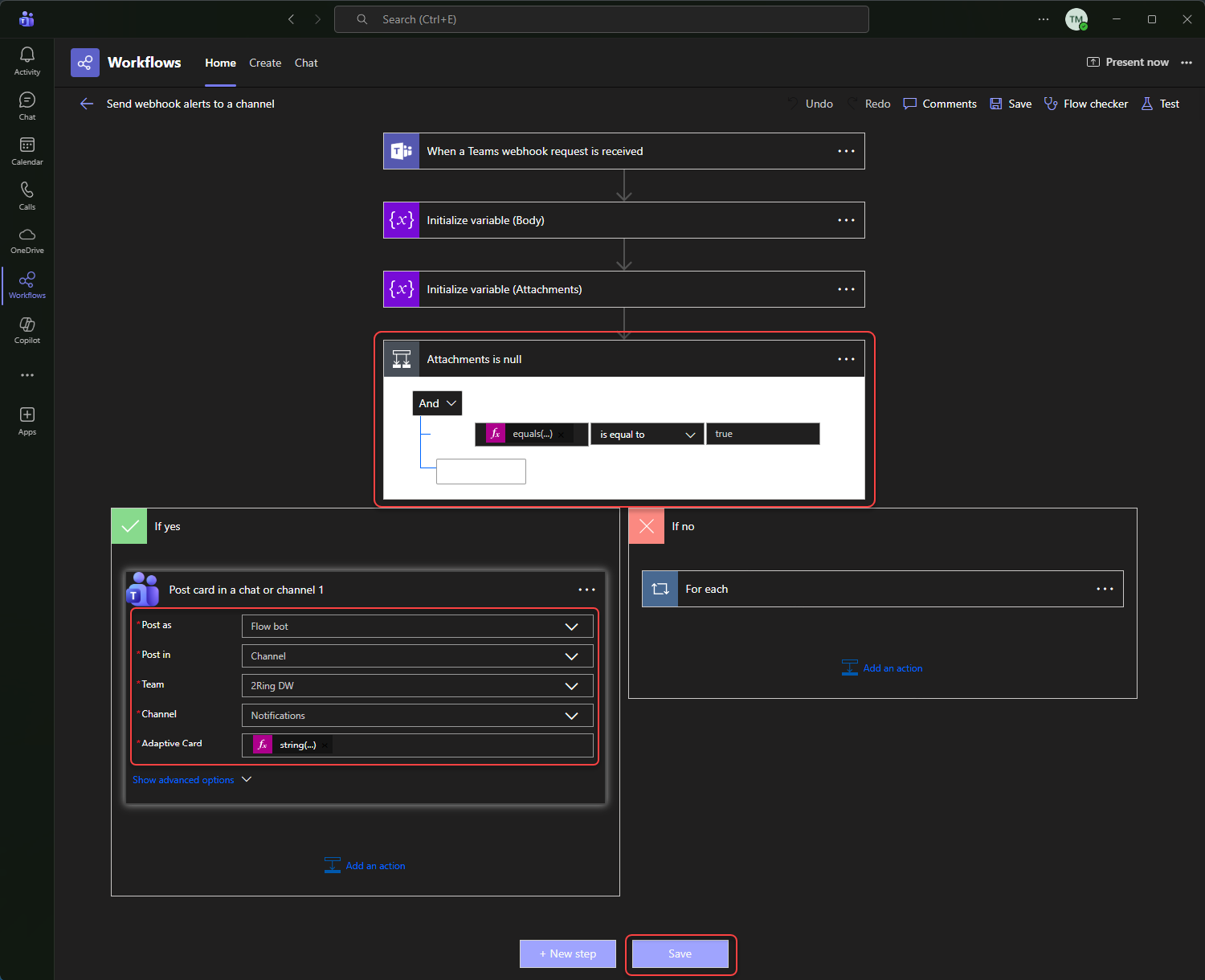The image size is (1205, 980).
Task: Click the empty add-row box in condition
Action: [x=481, y=472]
